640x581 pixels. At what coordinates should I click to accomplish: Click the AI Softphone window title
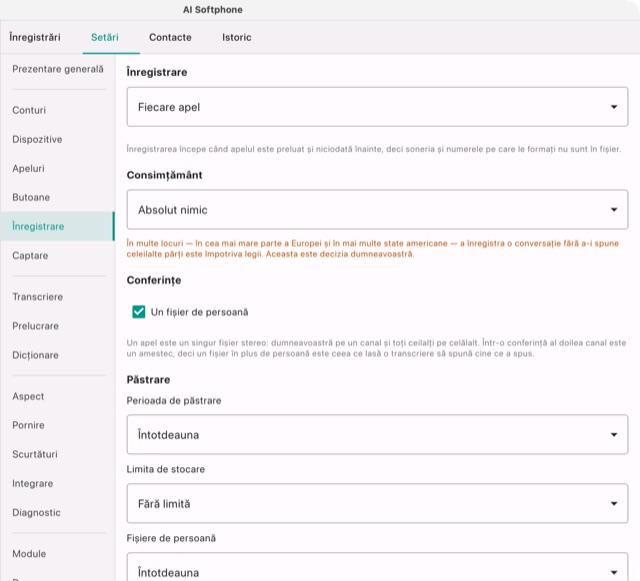point(213,10)
